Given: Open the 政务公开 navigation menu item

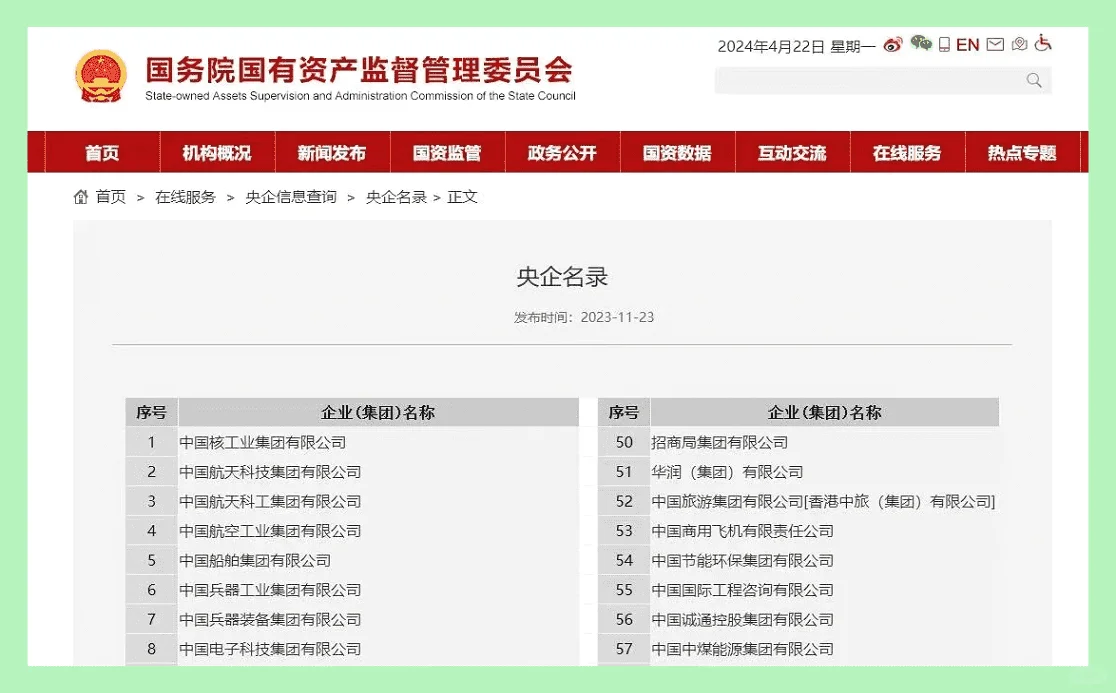Looking at the screenshot, I should point(562,152).
